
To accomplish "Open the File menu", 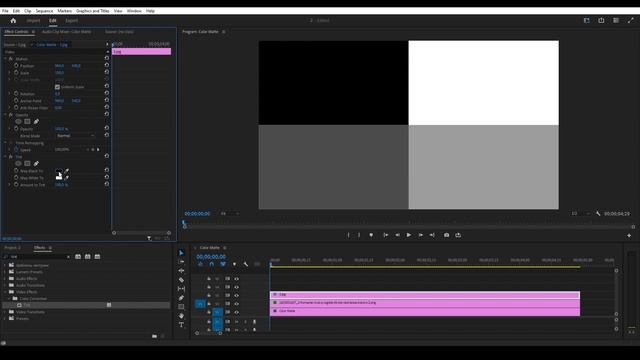I will coord(5,11).
